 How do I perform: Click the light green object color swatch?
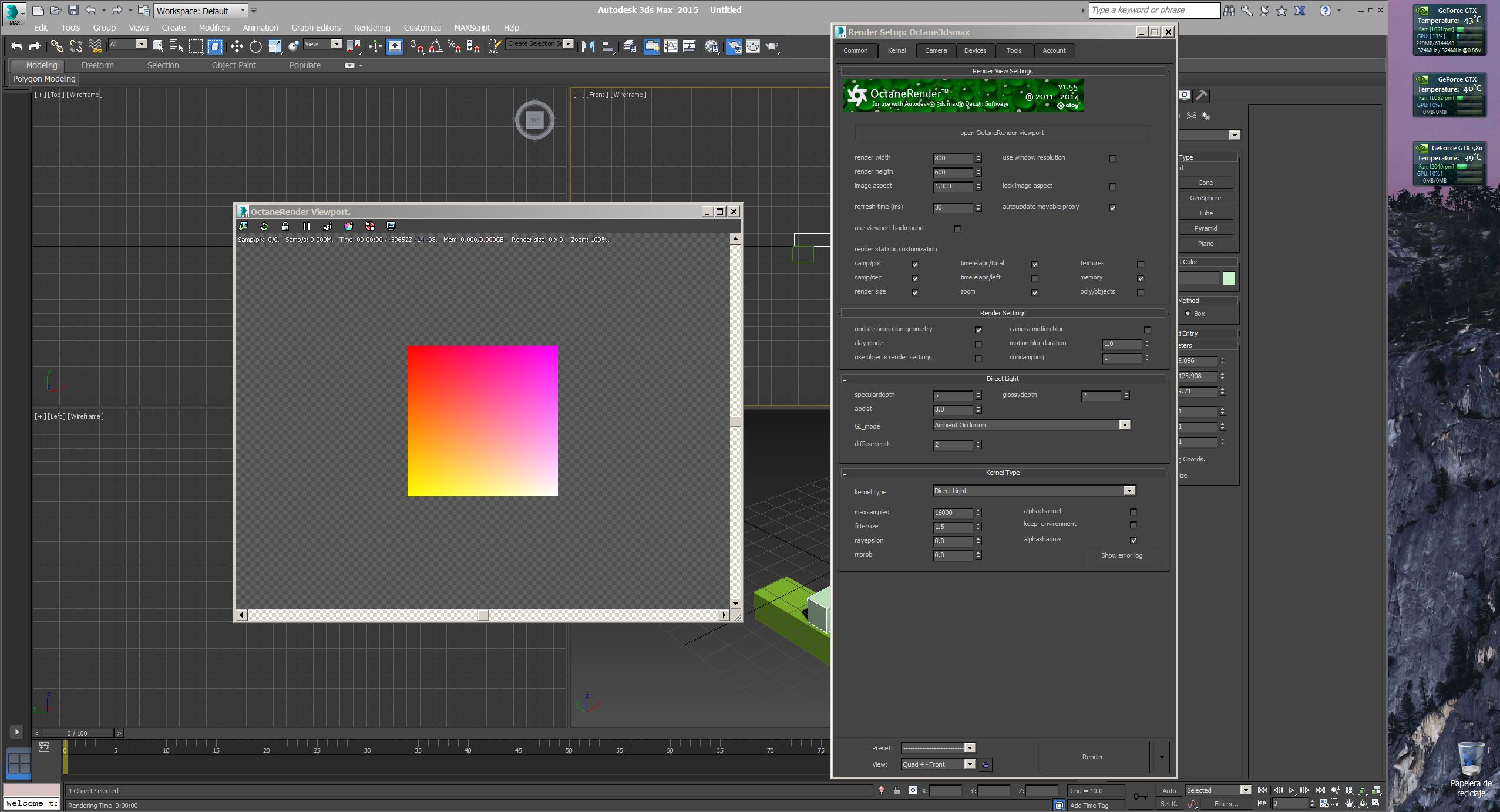[1229, 278]
